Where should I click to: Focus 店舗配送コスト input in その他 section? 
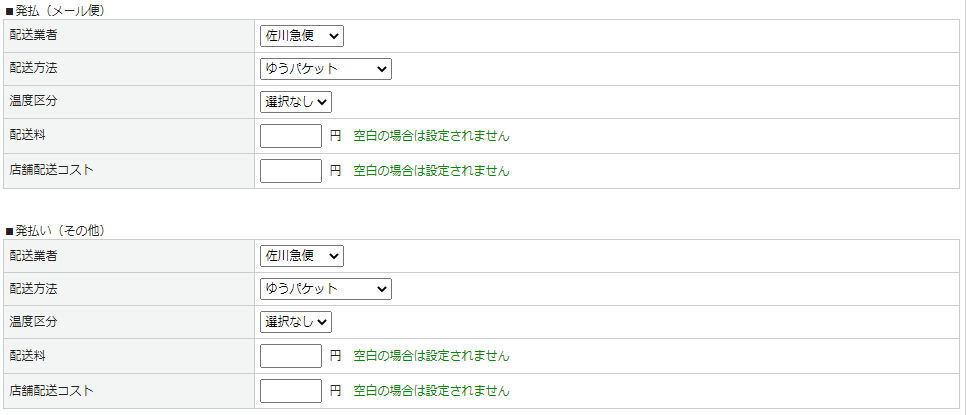pyautogui.click(x=290, y=391)
